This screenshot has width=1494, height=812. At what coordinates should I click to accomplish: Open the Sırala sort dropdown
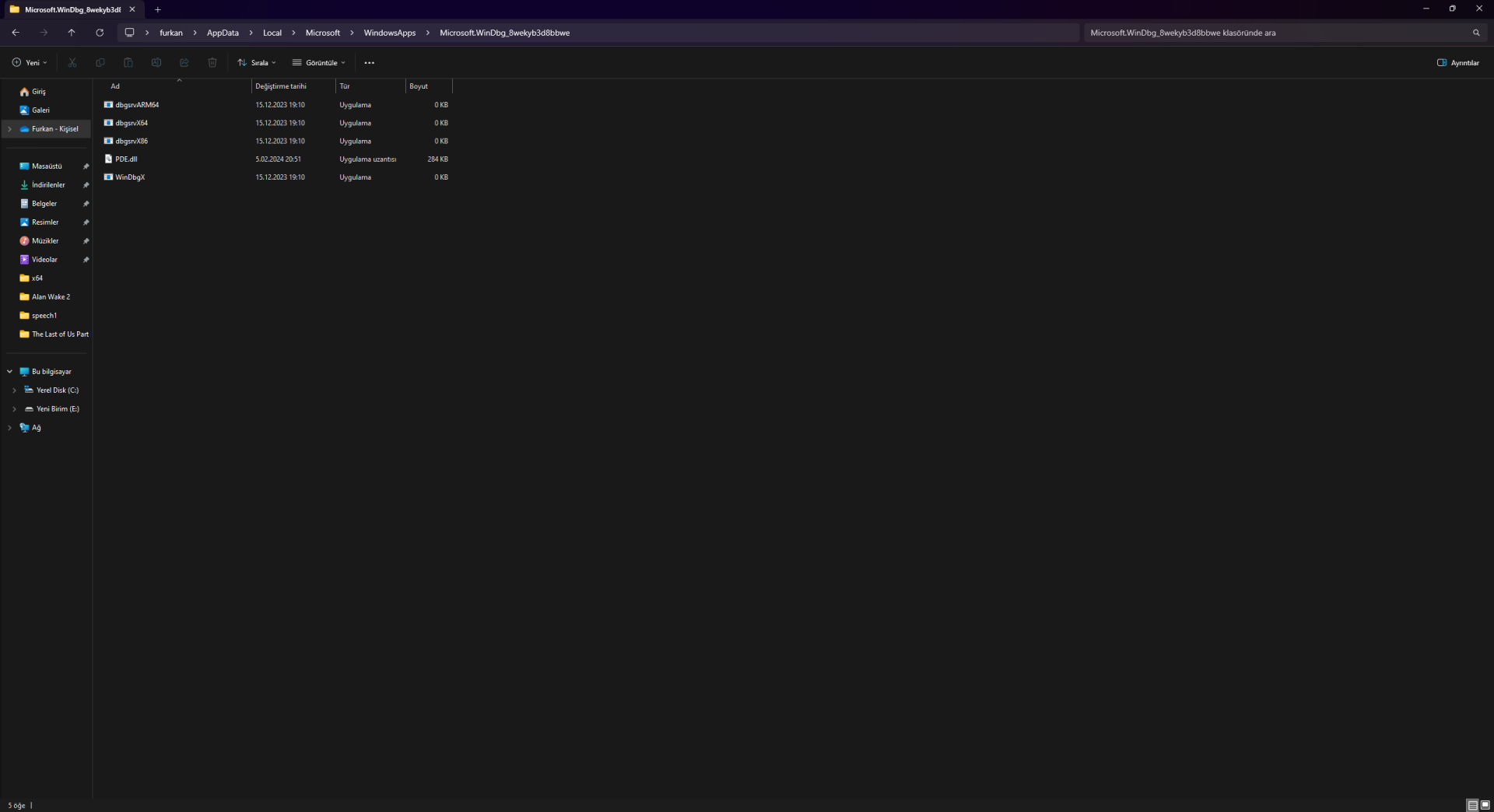257,62
